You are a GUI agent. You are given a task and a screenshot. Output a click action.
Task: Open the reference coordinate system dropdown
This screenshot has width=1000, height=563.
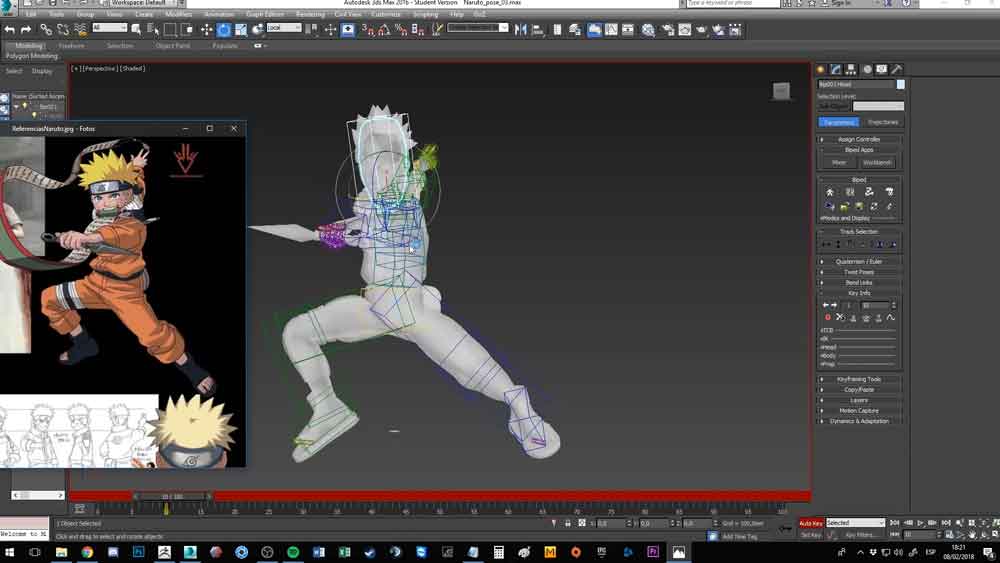click(x=284, y=28)
